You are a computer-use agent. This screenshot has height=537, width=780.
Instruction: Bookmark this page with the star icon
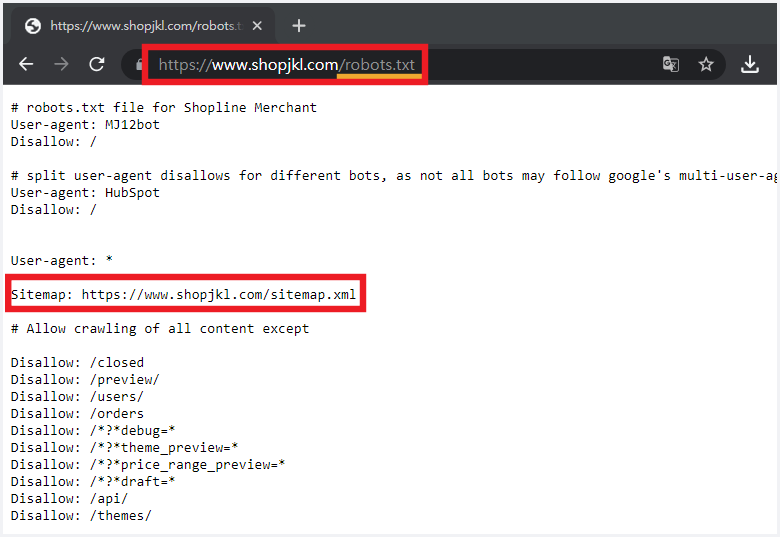[x=706, y=64]
